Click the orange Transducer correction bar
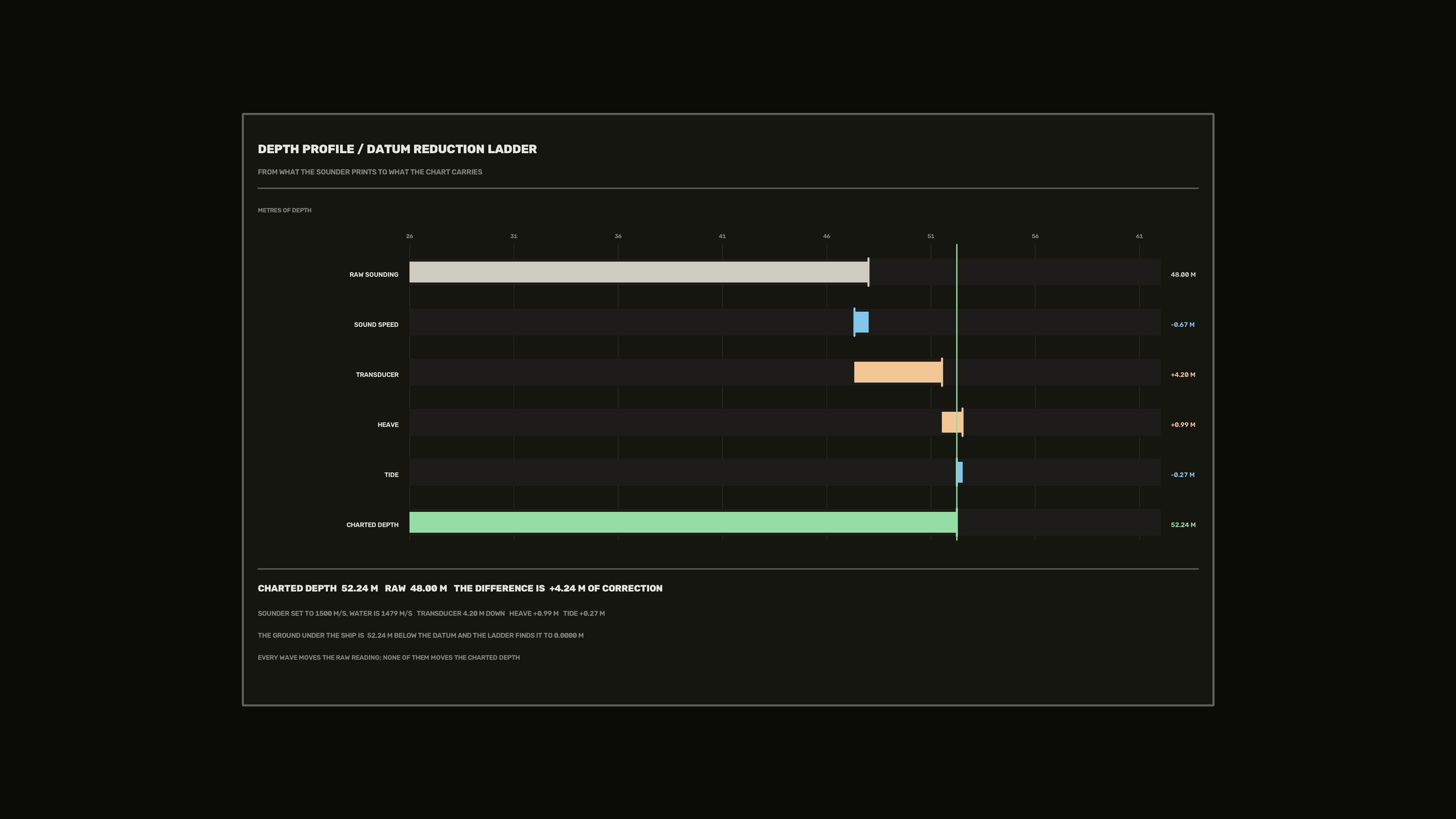 tap(898, 372)
